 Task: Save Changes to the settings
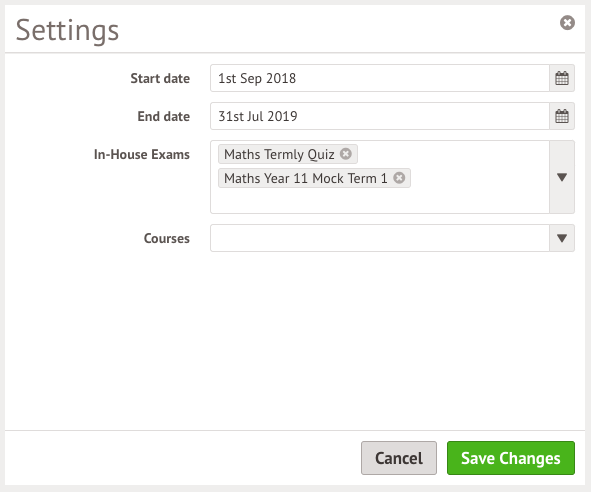pos(511,458)
